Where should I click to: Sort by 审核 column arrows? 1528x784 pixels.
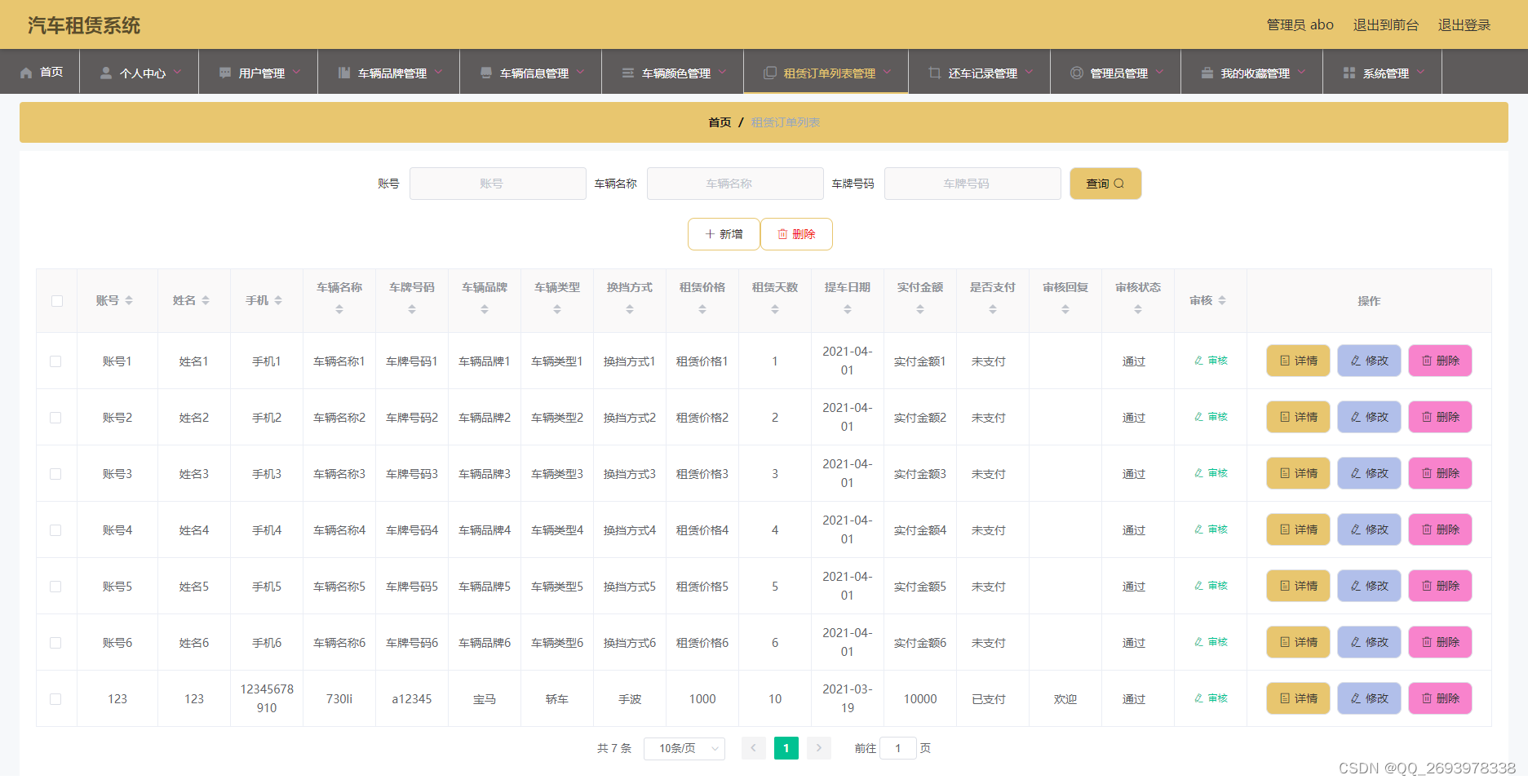(x=1222, y=301)
